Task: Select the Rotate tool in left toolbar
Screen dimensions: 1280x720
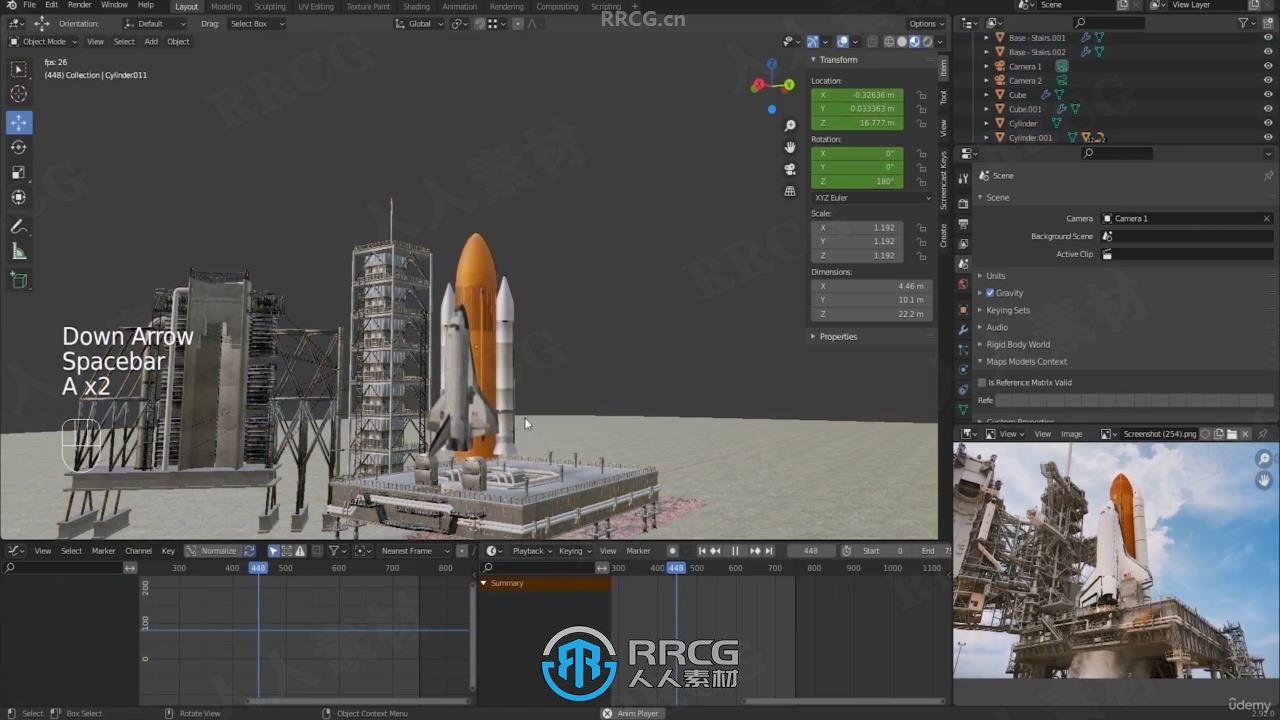Action: 19,147
